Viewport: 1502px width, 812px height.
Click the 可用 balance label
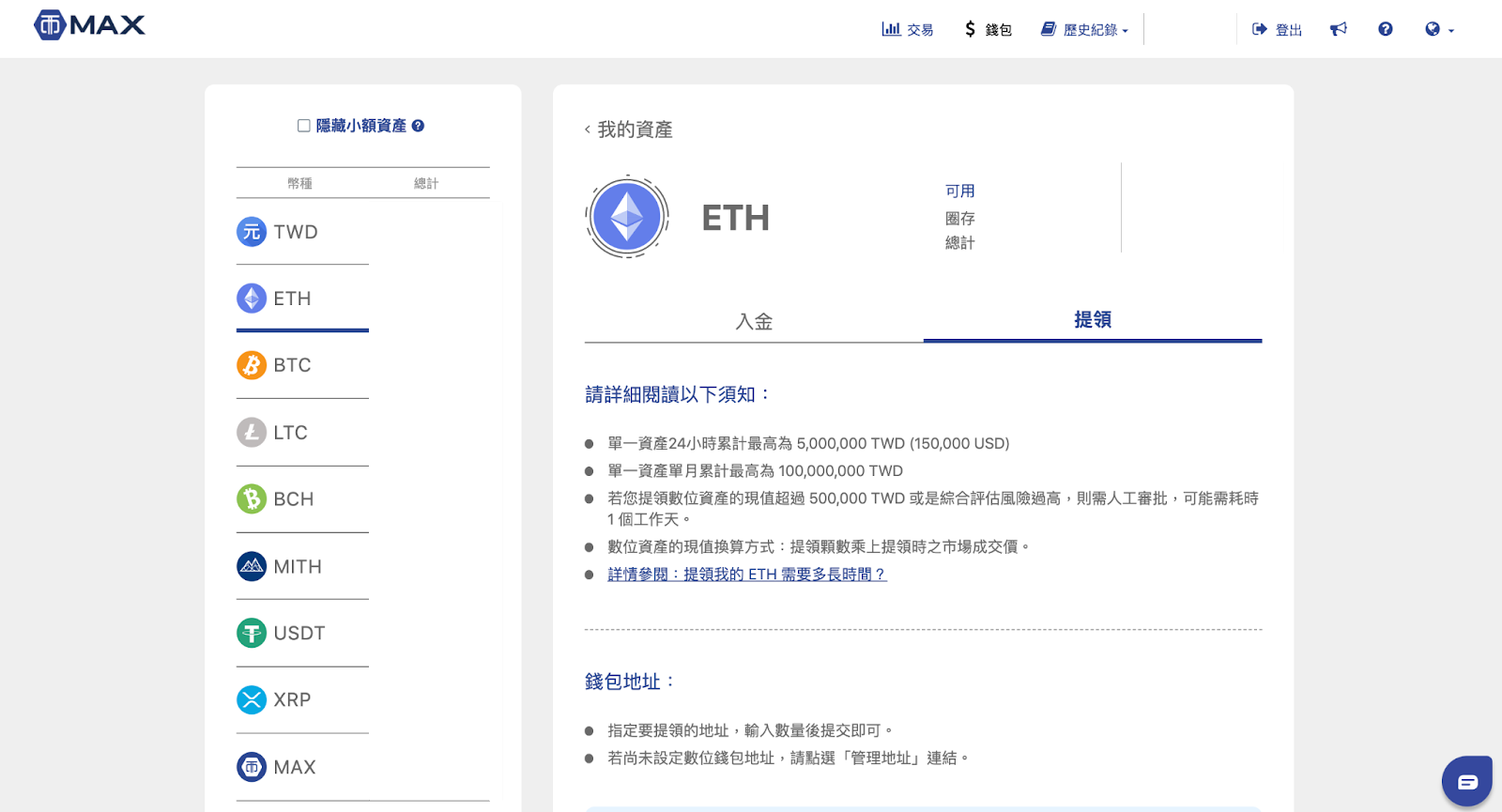pos(960,192)
